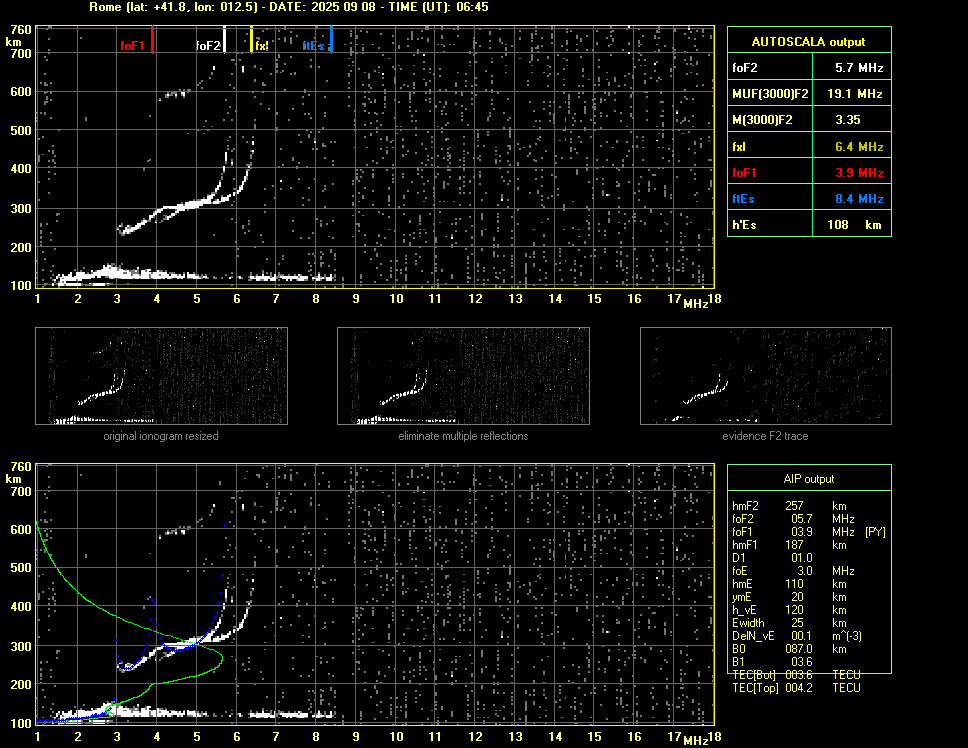Click the 'AUTOSCALA output' table header

pos(809,42)
